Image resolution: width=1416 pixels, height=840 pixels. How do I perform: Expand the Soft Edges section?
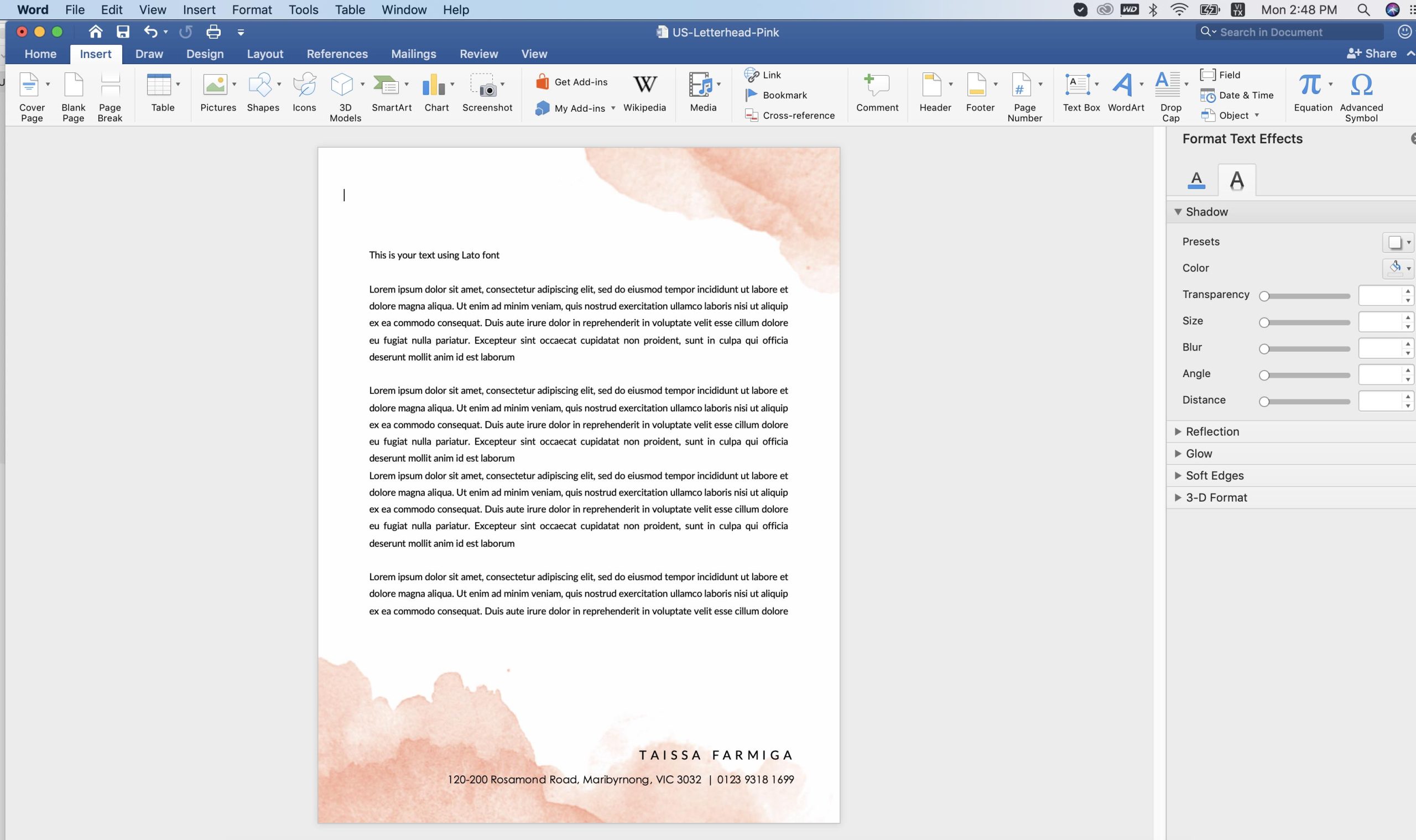pos(1177,476)
